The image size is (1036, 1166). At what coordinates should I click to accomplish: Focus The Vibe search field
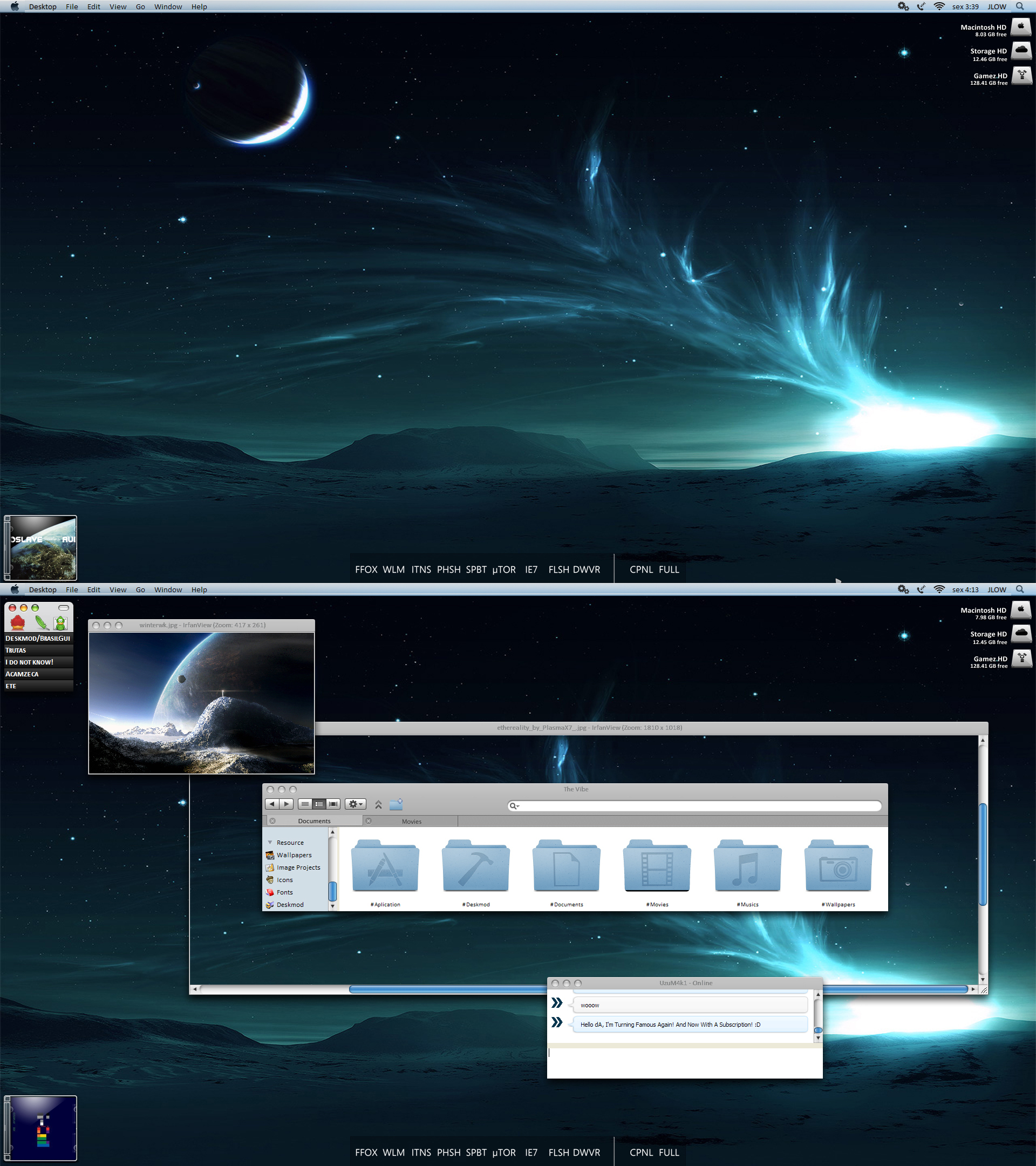click(694, 805)
